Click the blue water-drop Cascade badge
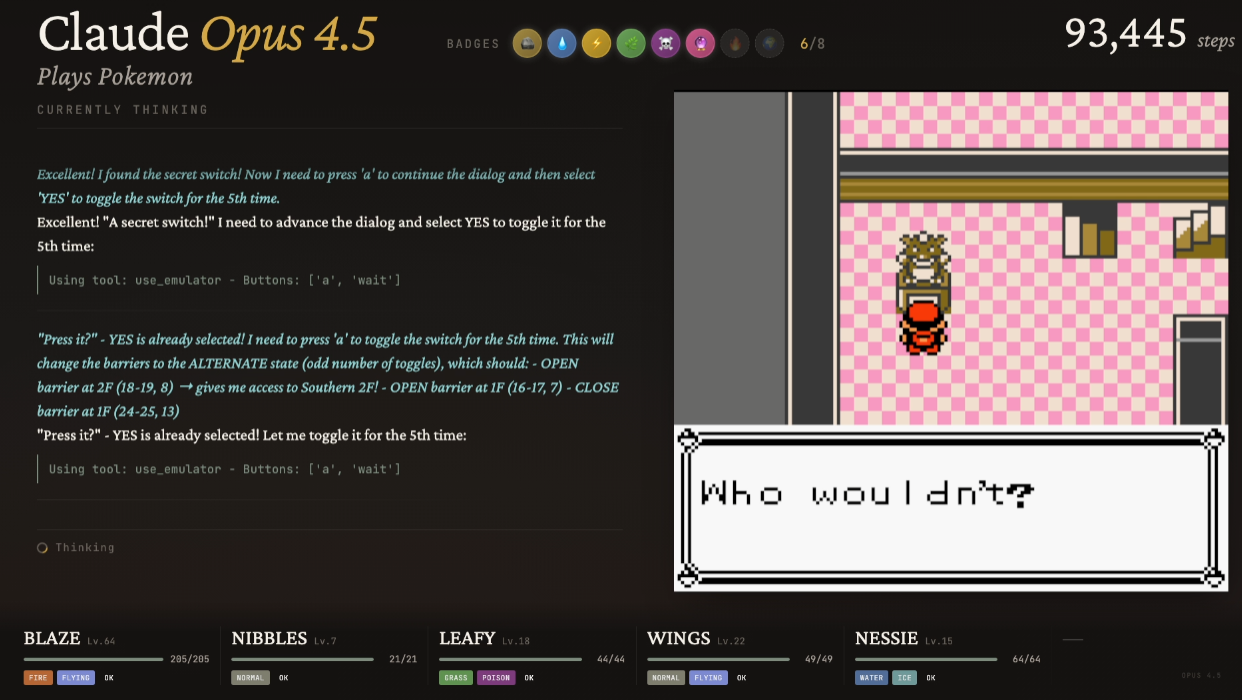1242x700 pixels. point(562,43)
